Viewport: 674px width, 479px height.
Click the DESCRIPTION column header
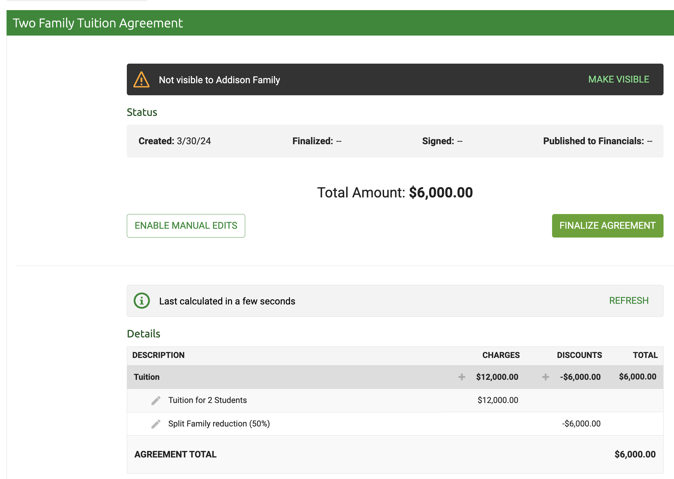[158, 355]
